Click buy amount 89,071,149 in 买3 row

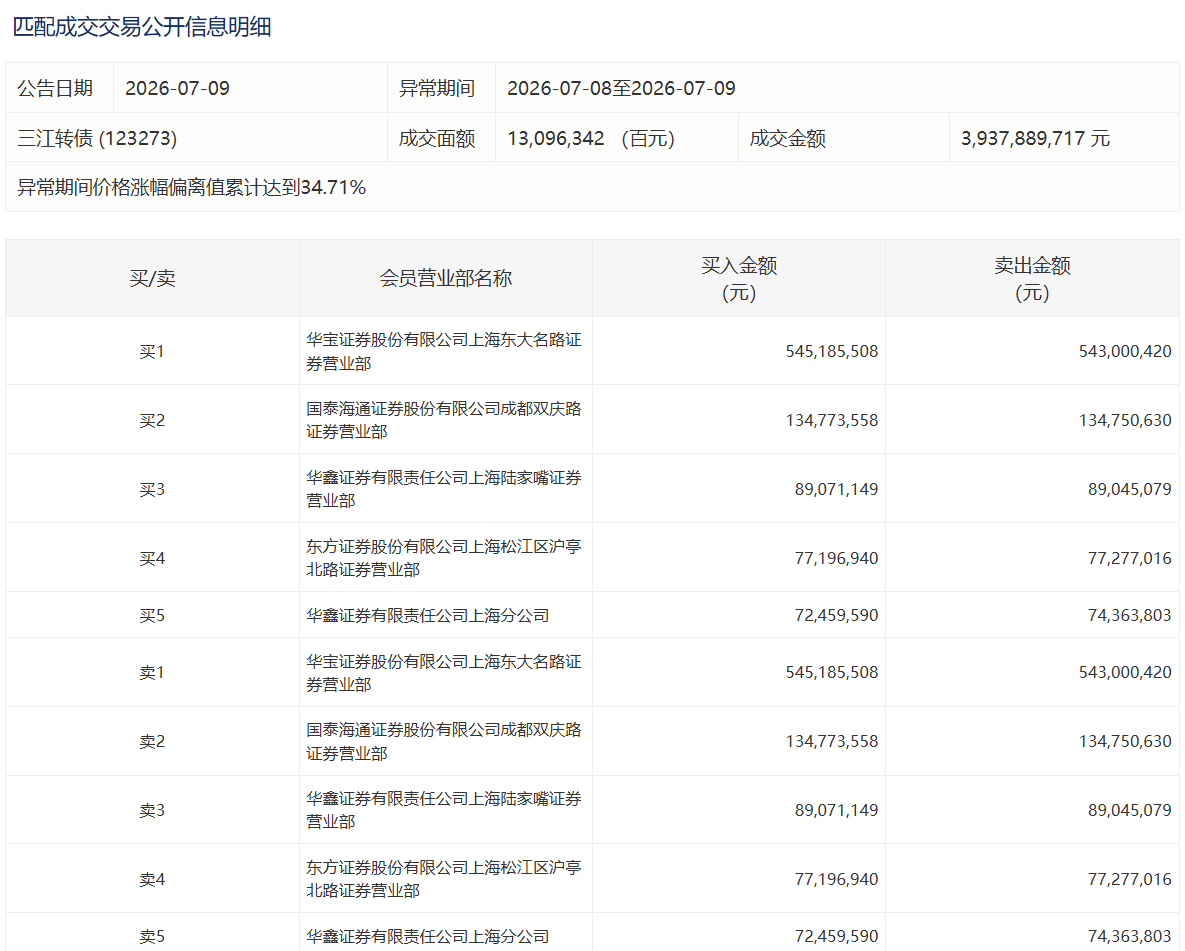point(836,489)
